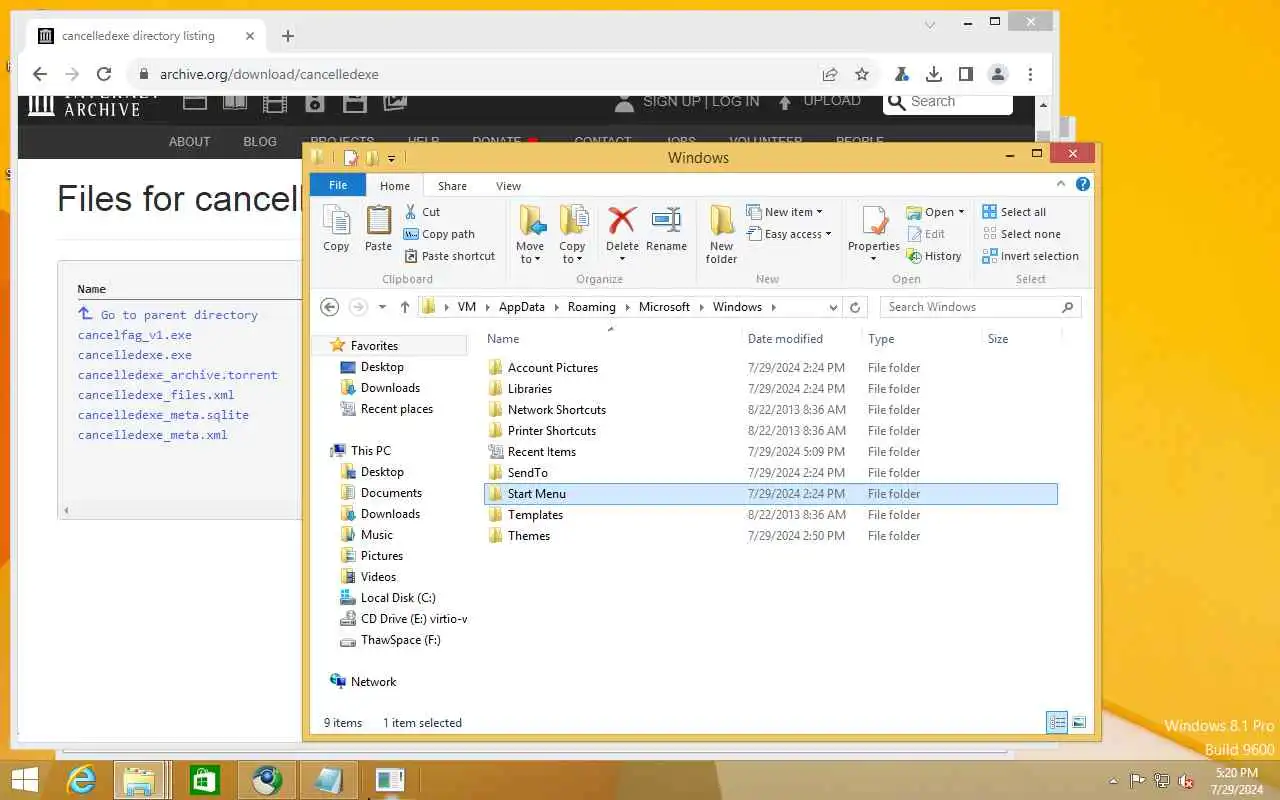Click the Copy icon in Explorer ribbon

[336, 228]
